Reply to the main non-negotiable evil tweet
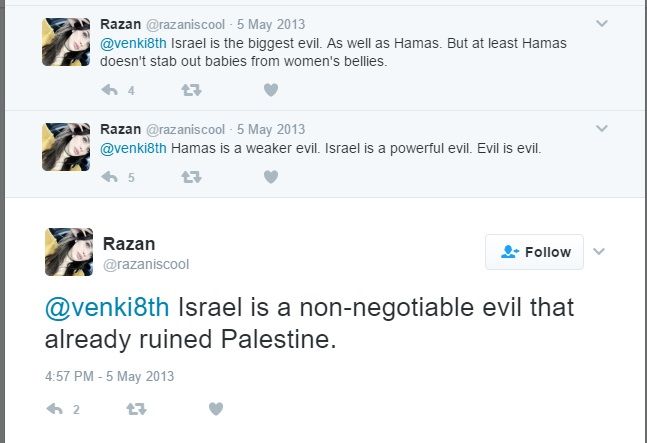The width and height of the screenshot is (647, 443). (55, 409)
